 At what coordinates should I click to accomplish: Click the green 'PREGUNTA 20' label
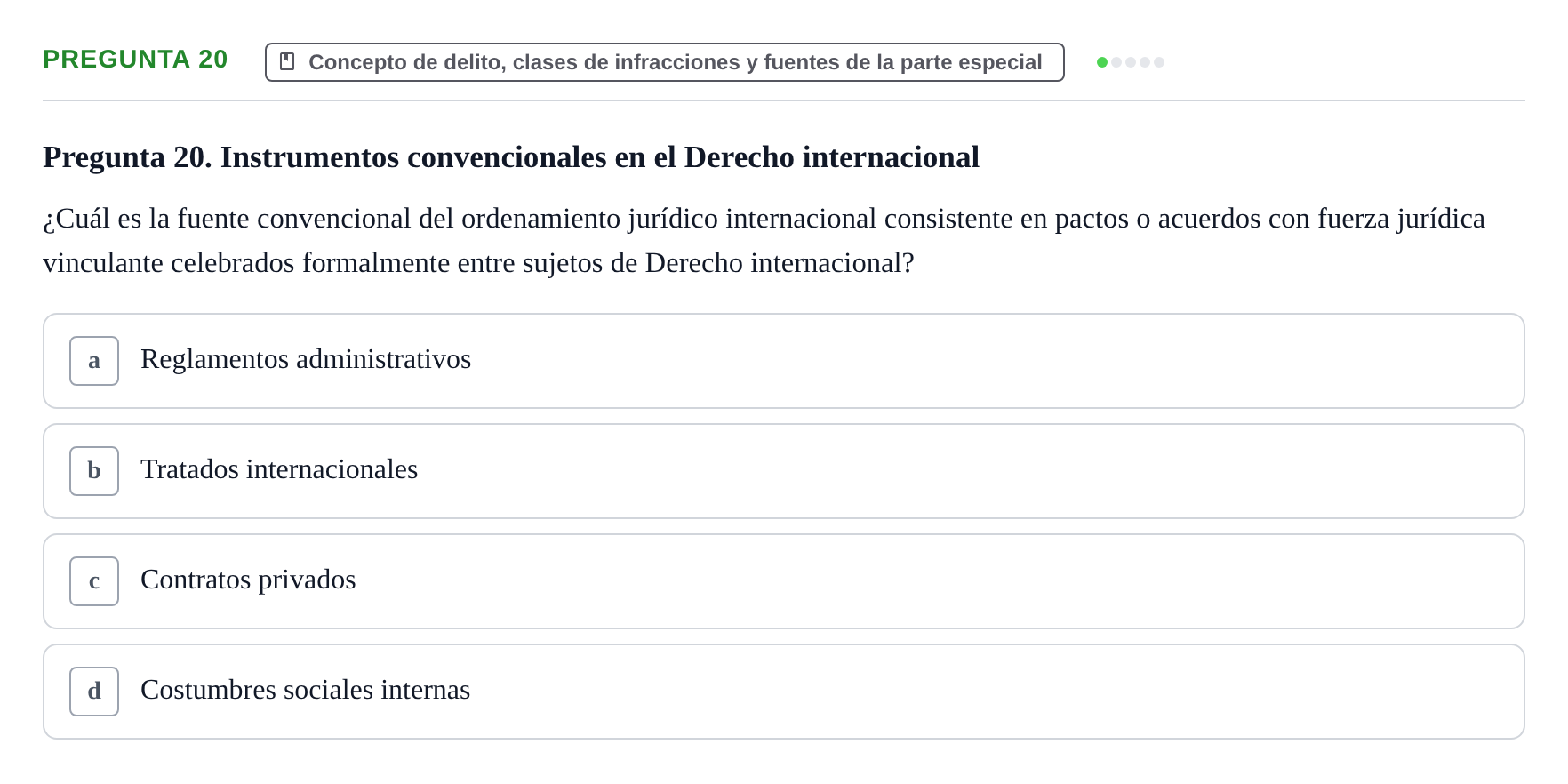point(135,60)
